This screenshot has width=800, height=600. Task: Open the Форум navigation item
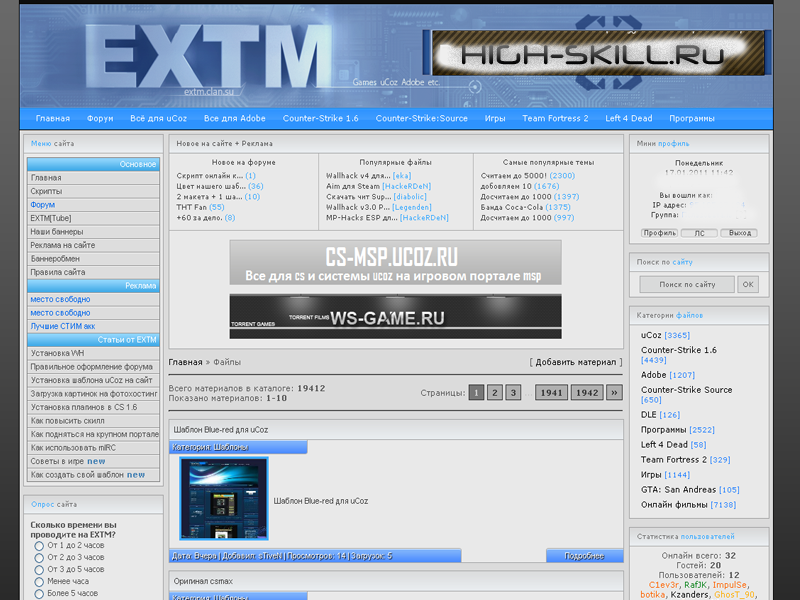[x=100, y=118]
